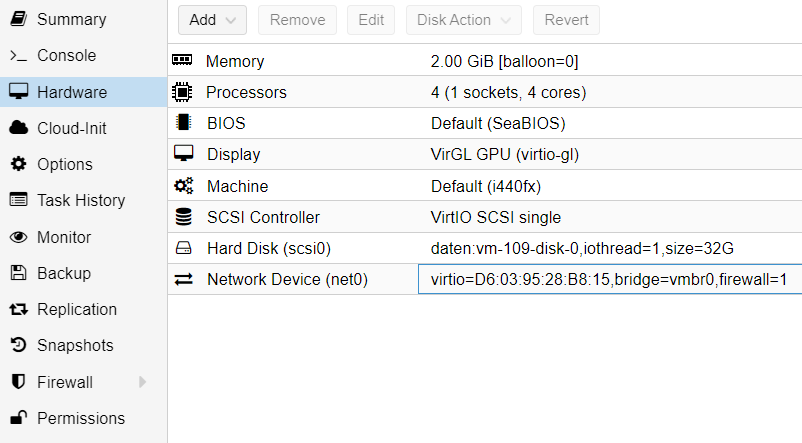This screenshot has width=802, height=443.
Task: Go to the Cloud-Init section
Action: tap(71, 128)
